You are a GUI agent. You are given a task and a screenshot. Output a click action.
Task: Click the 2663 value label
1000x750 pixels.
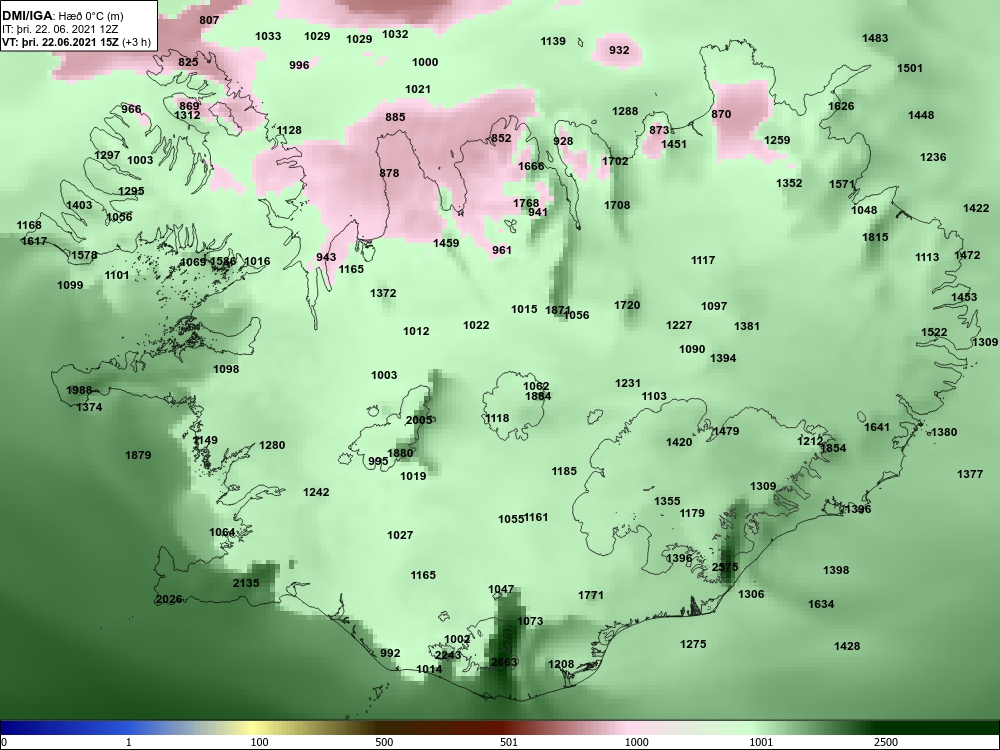(504, 662)
